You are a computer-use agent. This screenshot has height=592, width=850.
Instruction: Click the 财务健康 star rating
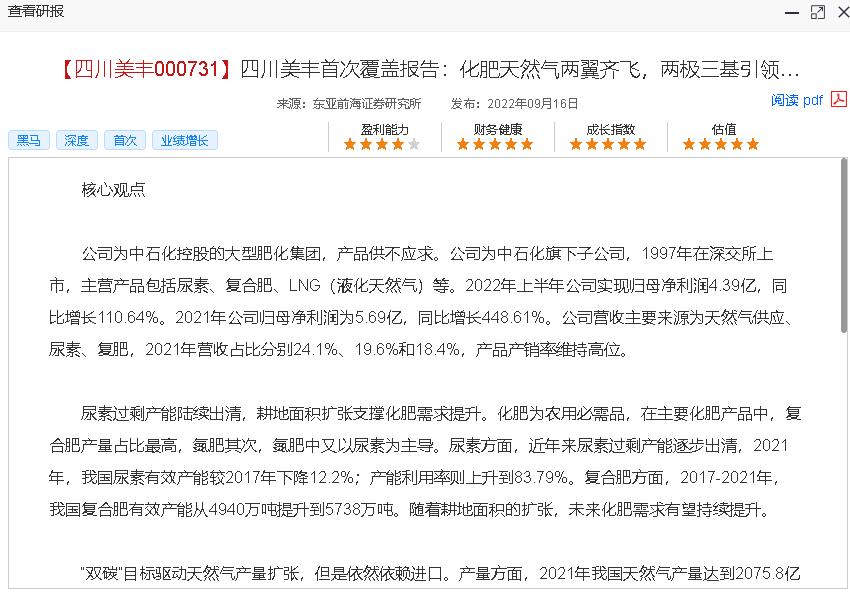tap(495, 144)
